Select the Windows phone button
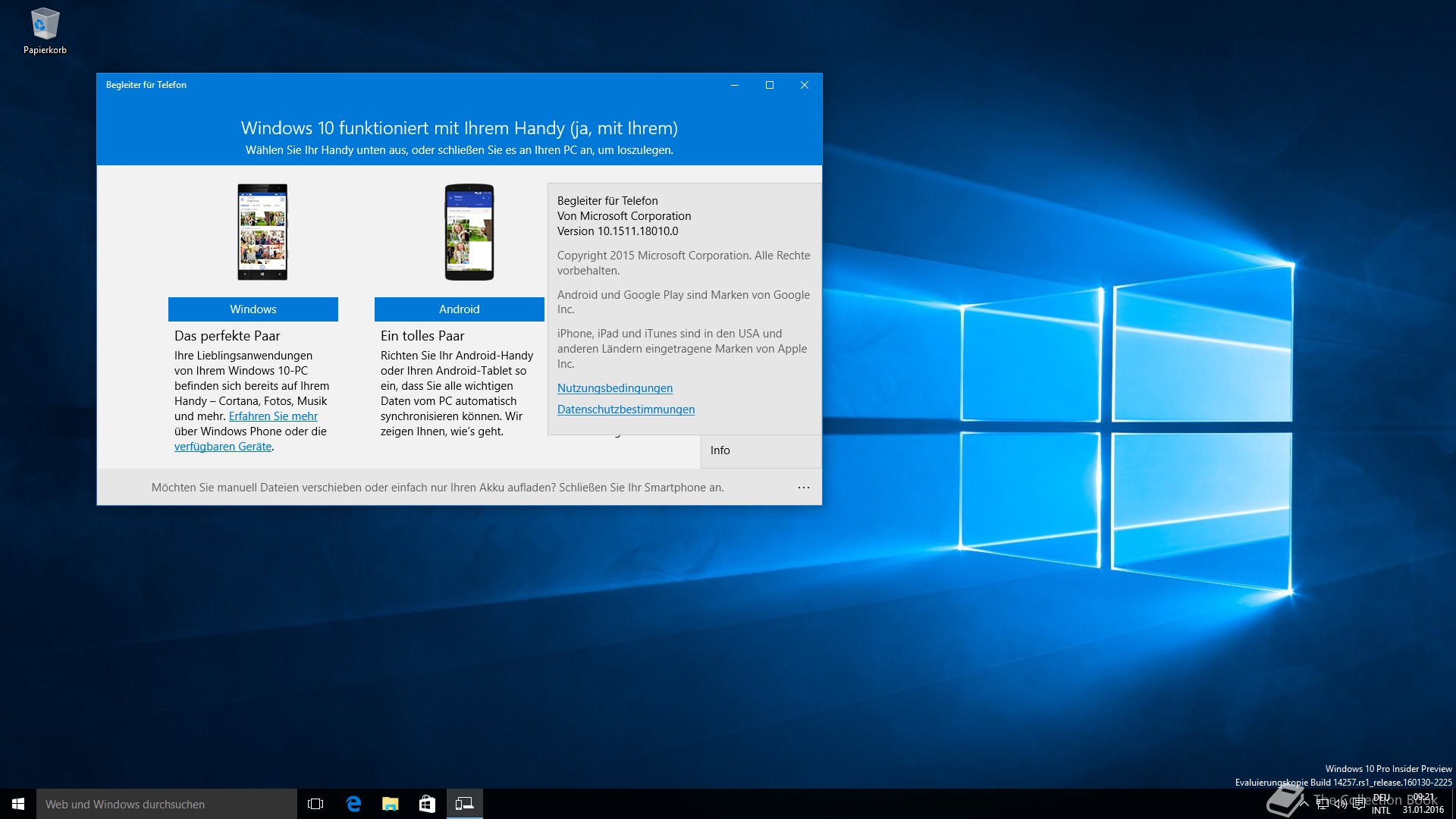Screen dimensions: 1456x819 [253, 309]
